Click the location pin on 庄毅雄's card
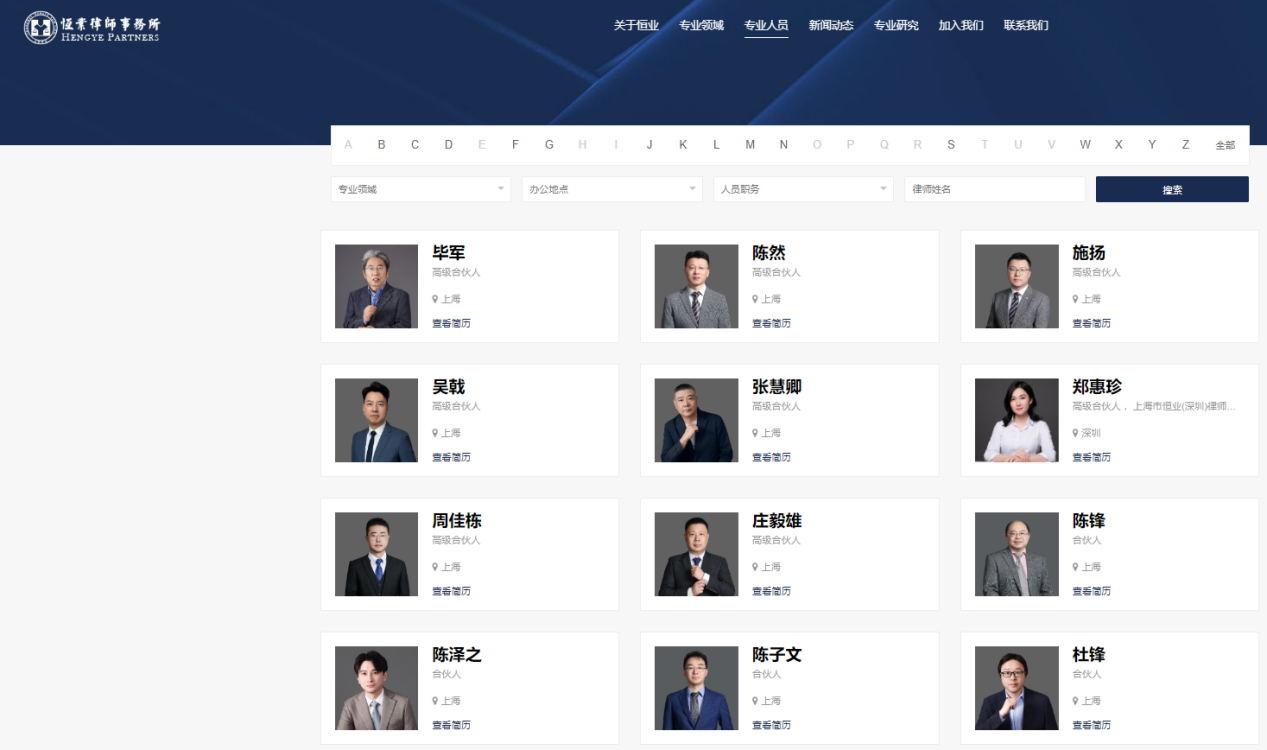Image resolution: width=1267 pixels, height=750 pixels. (757, 566)
